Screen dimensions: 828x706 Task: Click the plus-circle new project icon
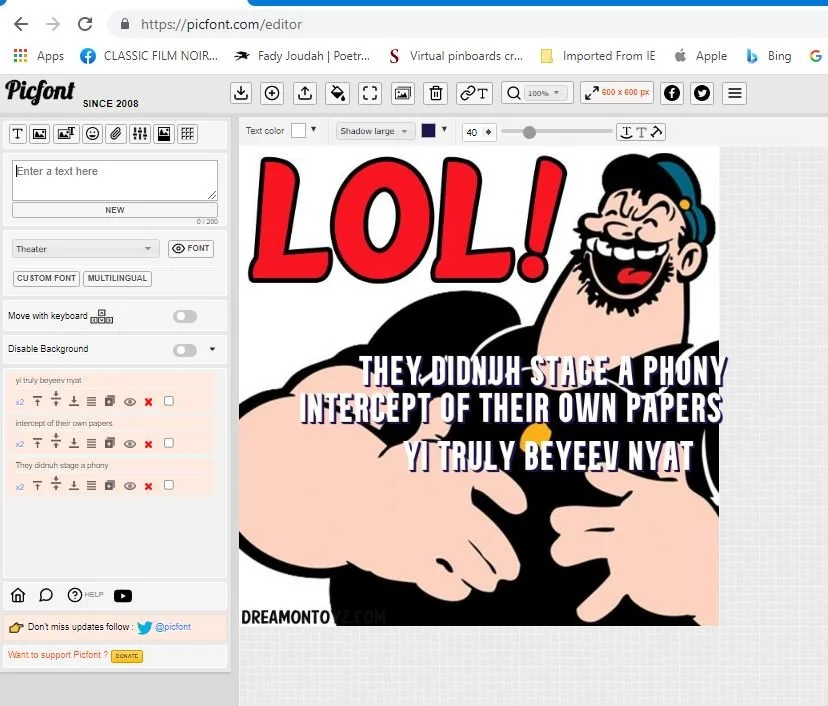tap(272, 93)
